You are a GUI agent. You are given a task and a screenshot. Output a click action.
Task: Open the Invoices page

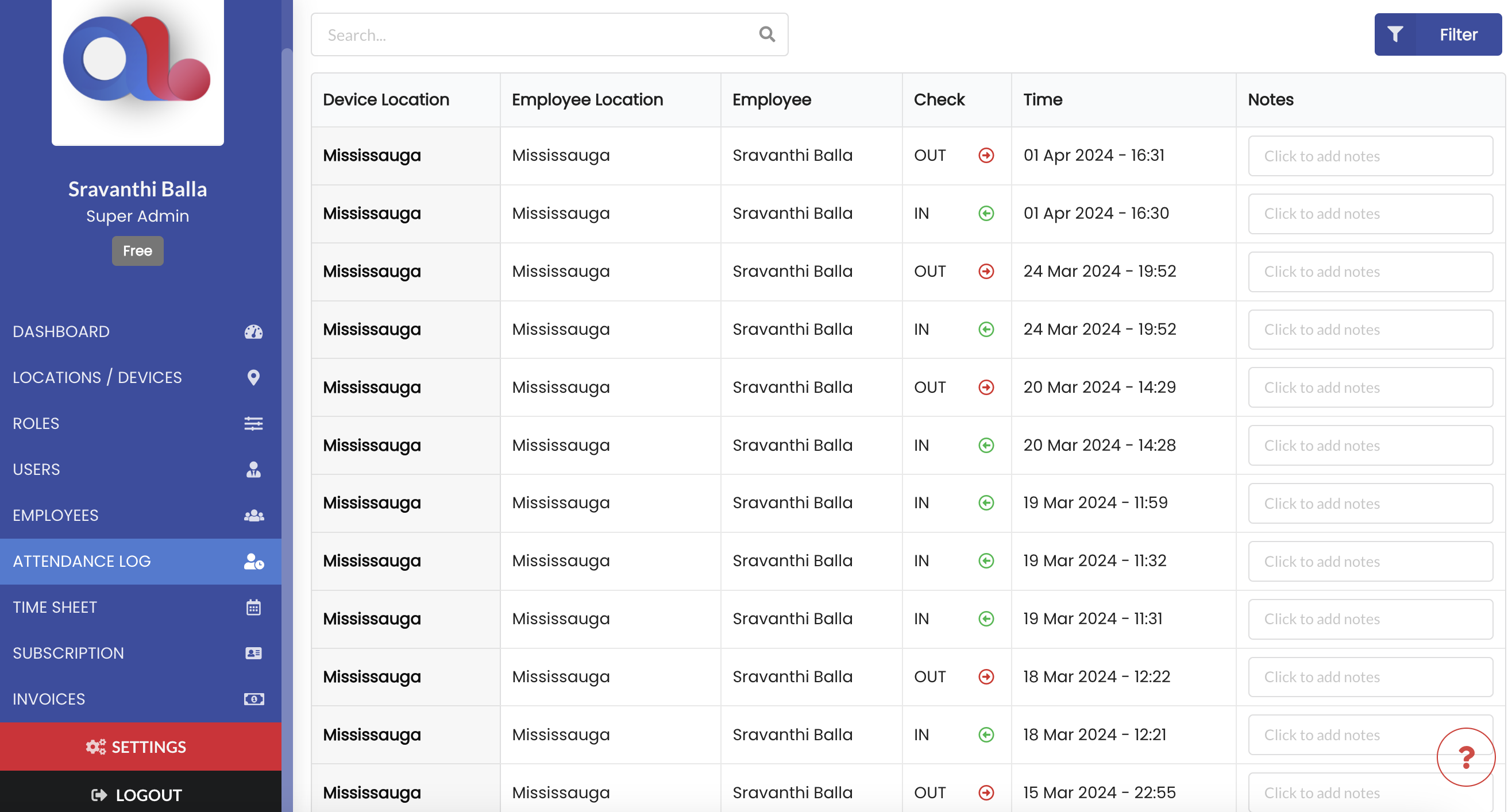click(141, 699)
